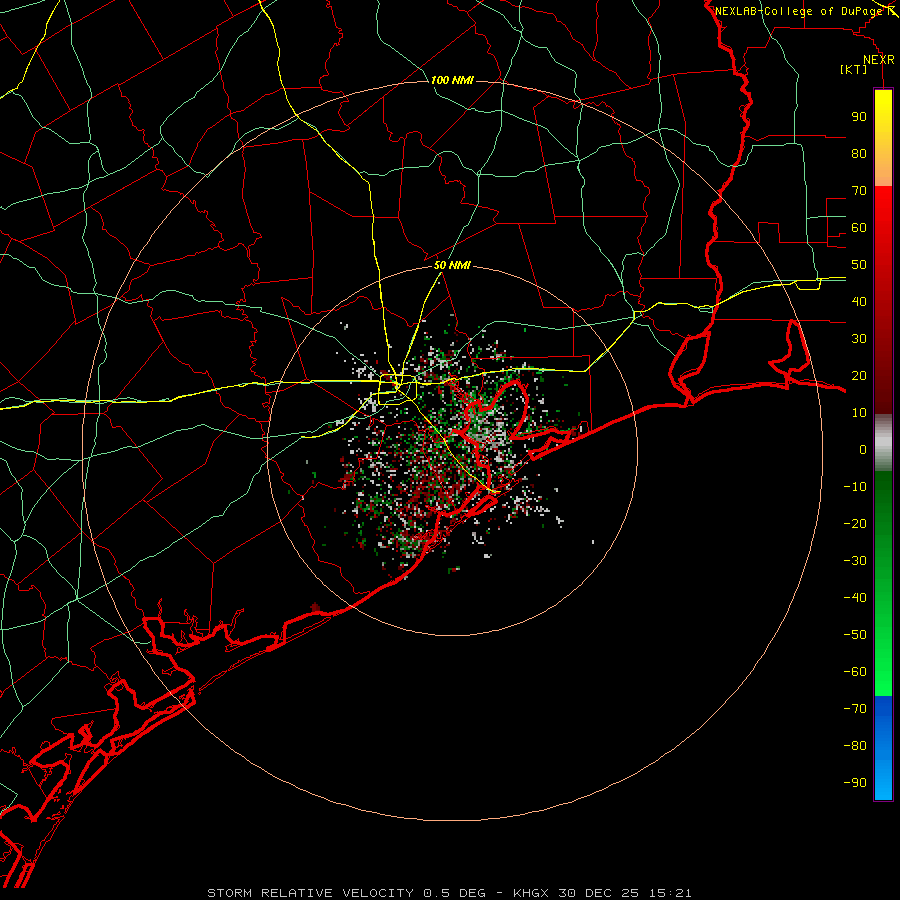The width and height of the screenshot is (900, 900).
Task: Click the [KT] units label above color bar
Action: click(x=853, y=69)
